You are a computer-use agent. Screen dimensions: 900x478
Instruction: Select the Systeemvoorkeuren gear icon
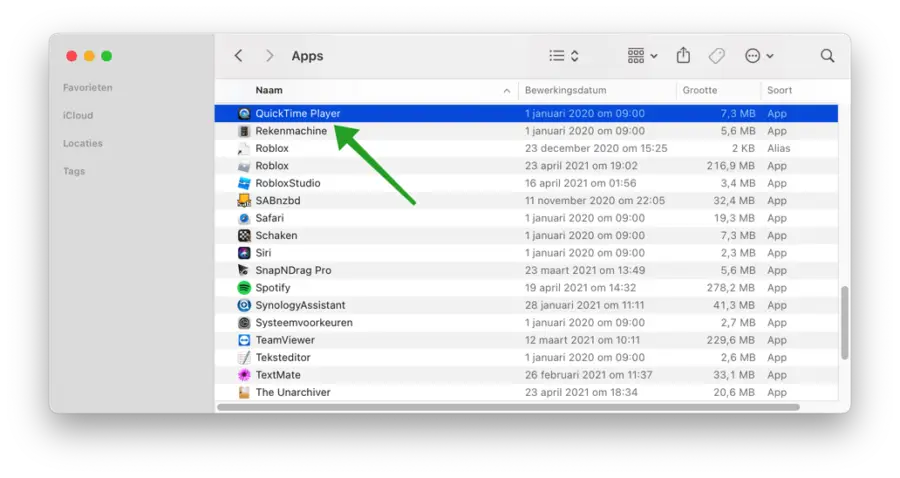(x=244, y=322)
